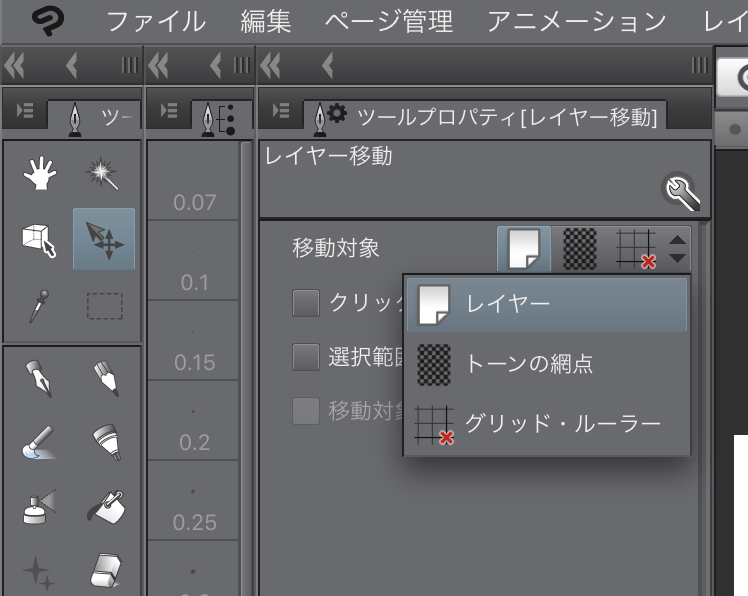Choose グリッド・ルーラー from the dropdown list
748x596 pixels.
click(547, 424)
